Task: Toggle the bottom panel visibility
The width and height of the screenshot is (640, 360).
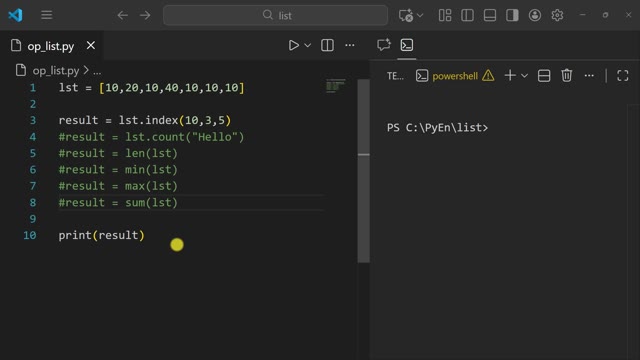Action: (x=490, y=16)
